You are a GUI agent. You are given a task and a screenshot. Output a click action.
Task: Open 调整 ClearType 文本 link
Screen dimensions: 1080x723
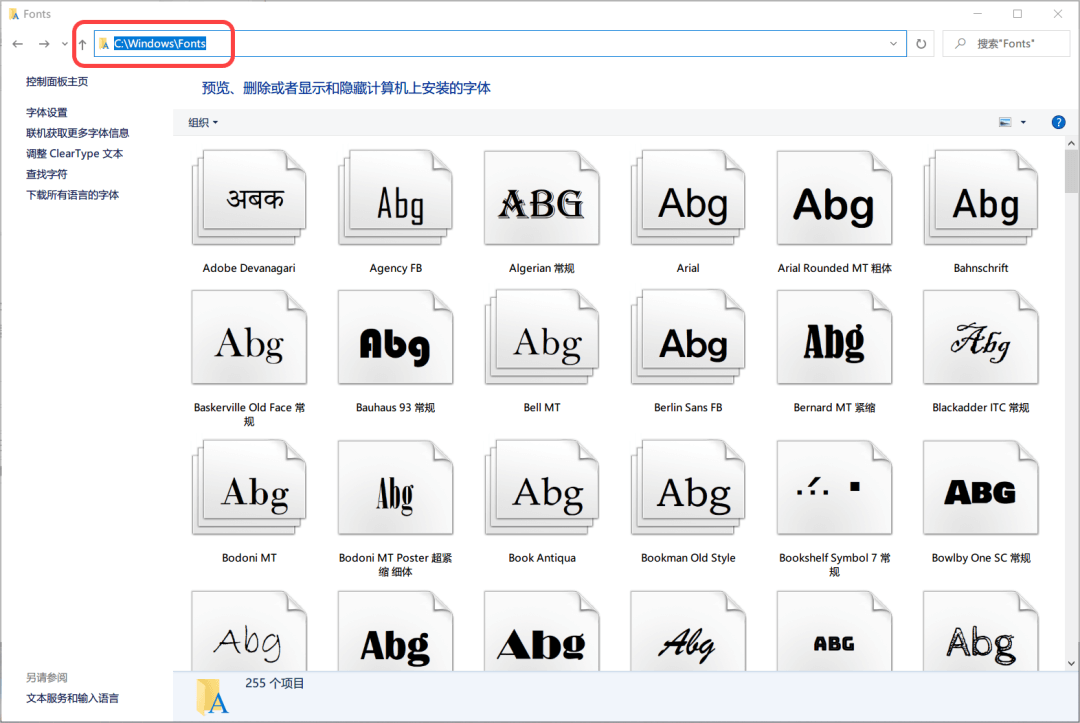tap(74, 154)
